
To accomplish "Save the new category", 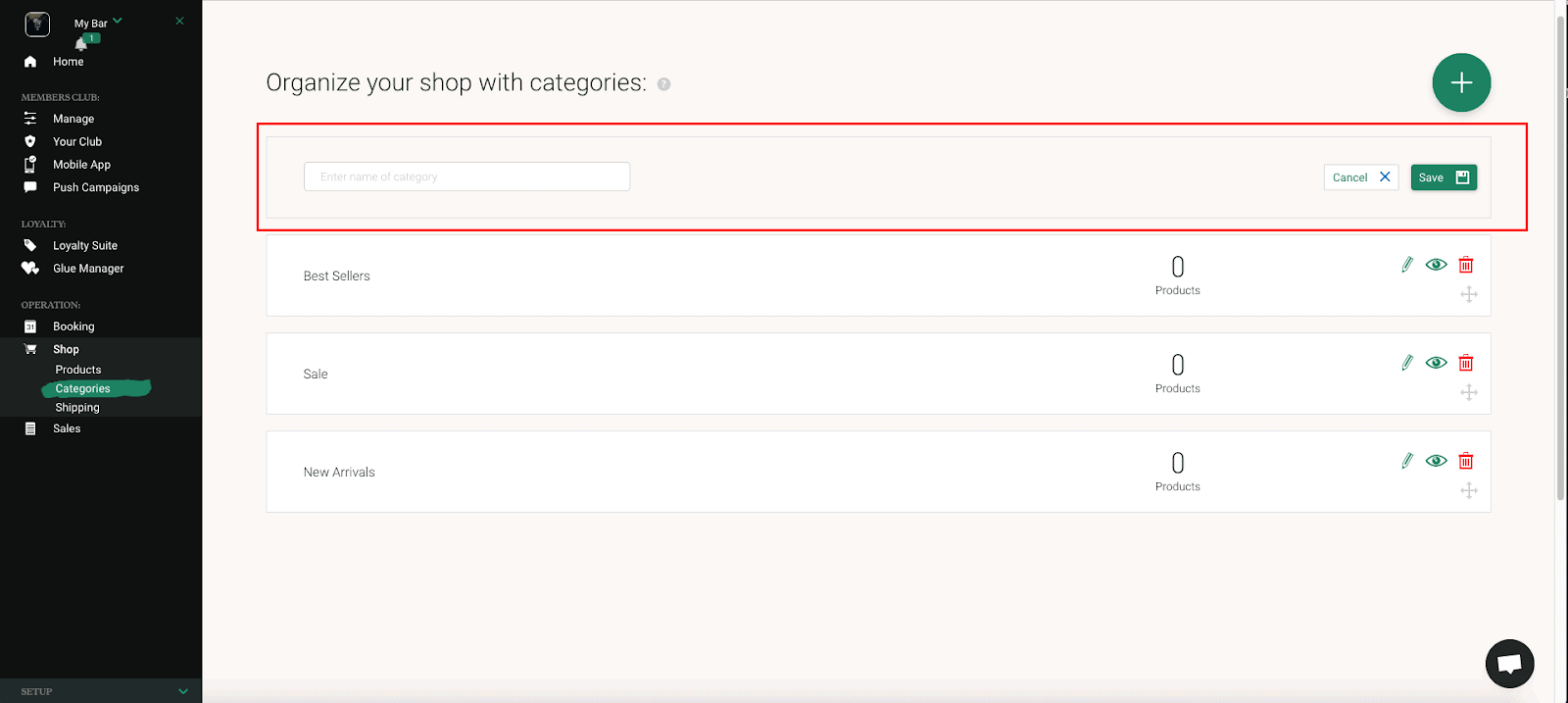I will [1444, 177].
